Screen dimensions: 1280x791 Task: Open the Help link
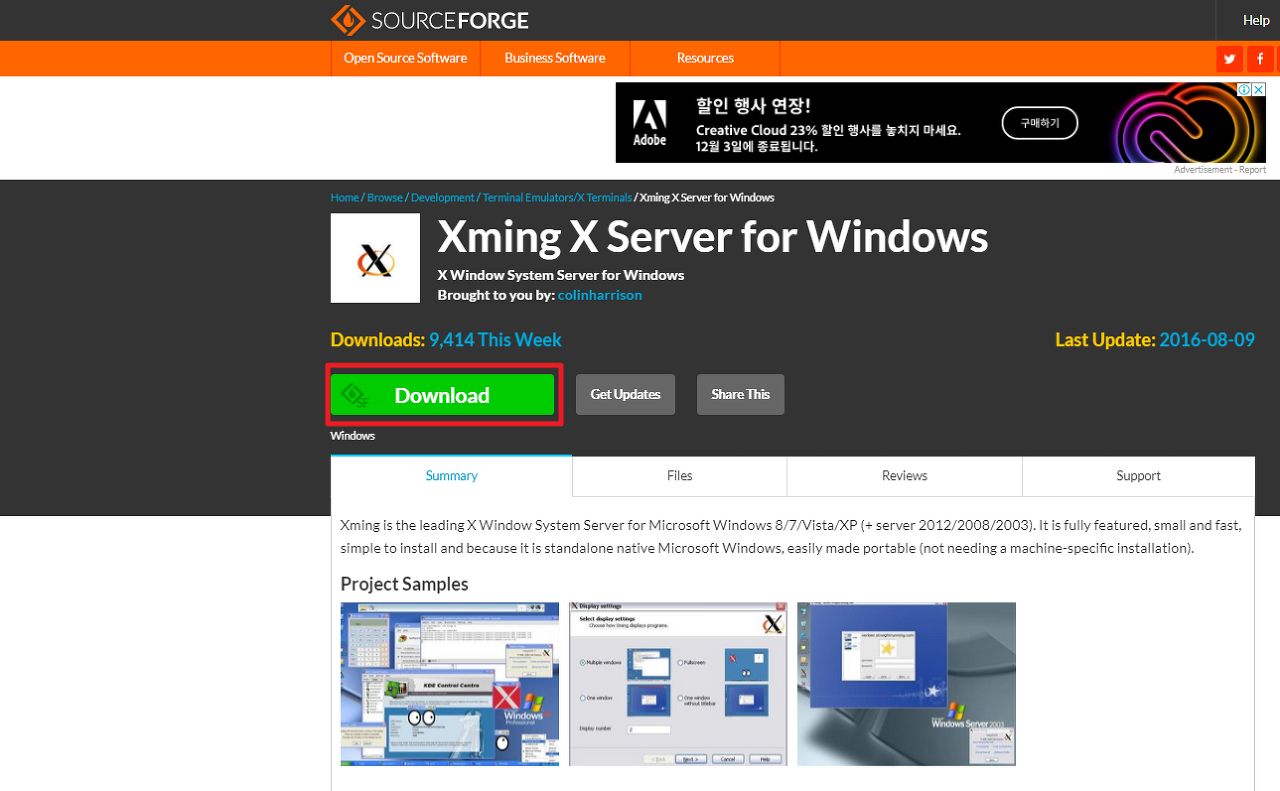pyautogui.click(x=1256, y=20)
